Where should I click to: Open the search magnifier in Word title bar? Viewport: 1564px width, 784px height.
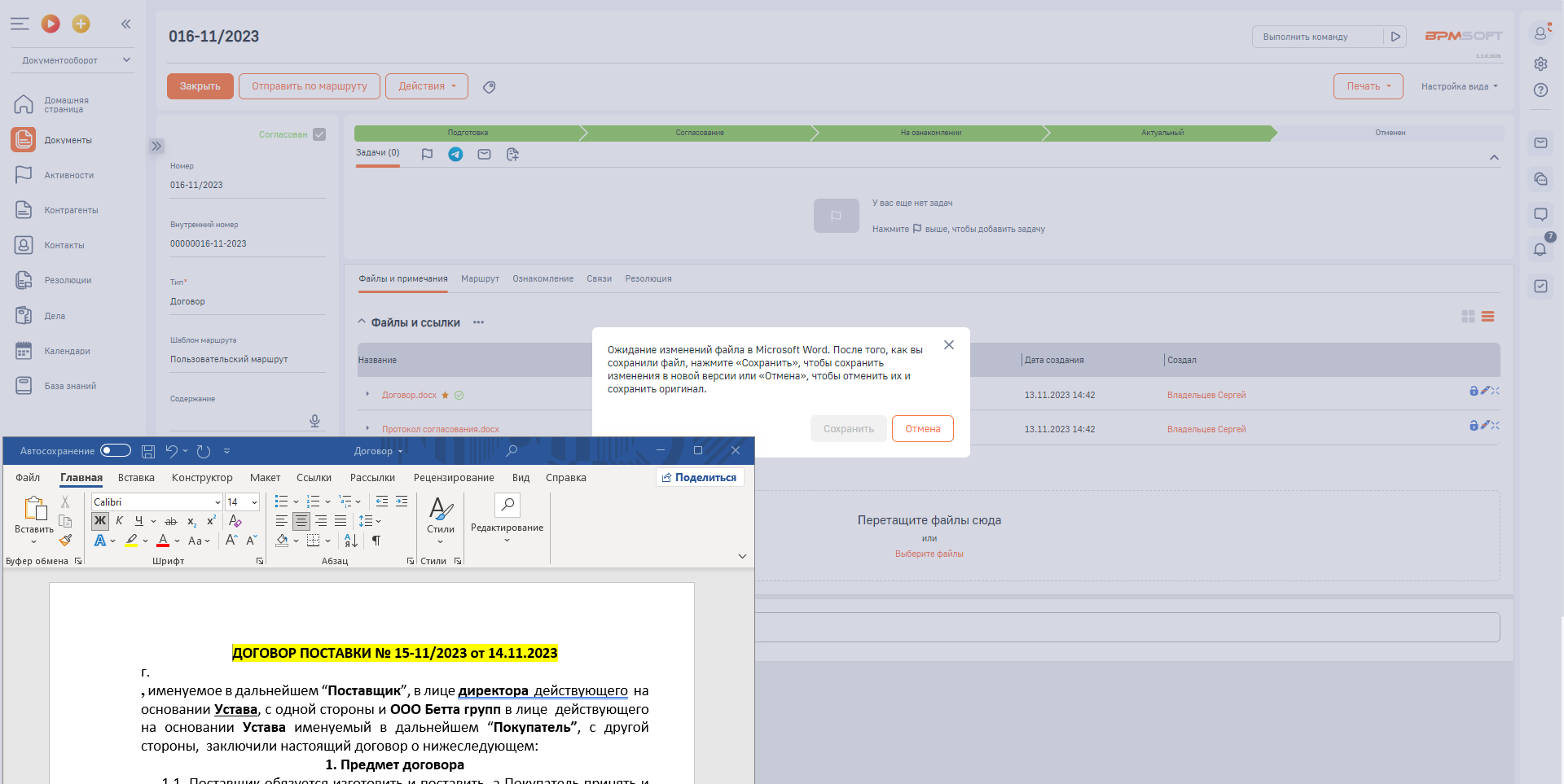tap(512, 451)
